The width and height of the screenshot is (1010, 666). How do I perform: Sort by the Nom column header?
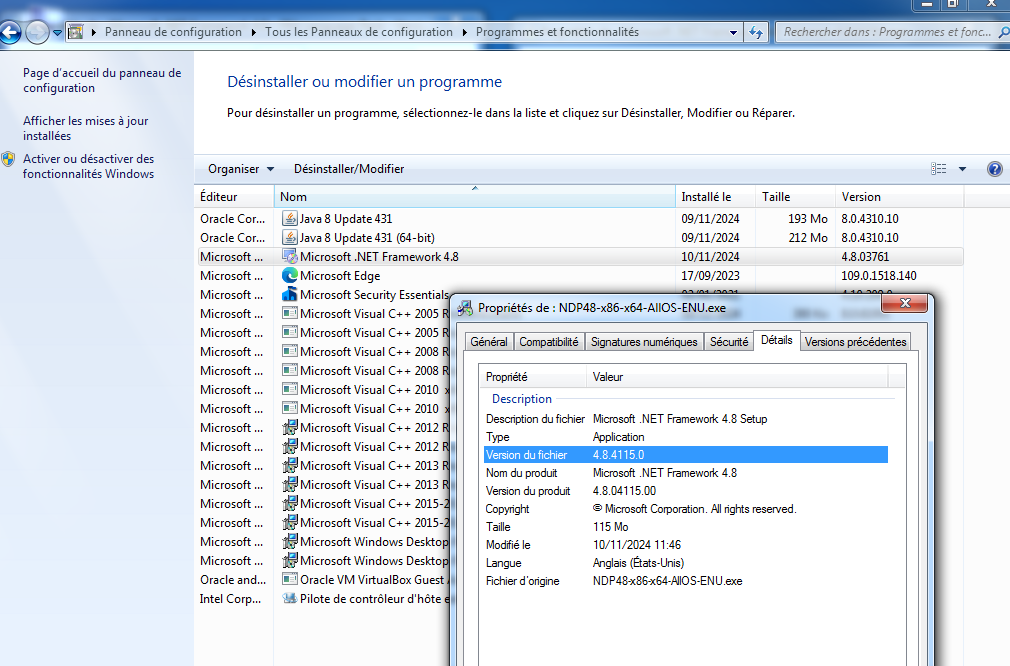[475, 197]
